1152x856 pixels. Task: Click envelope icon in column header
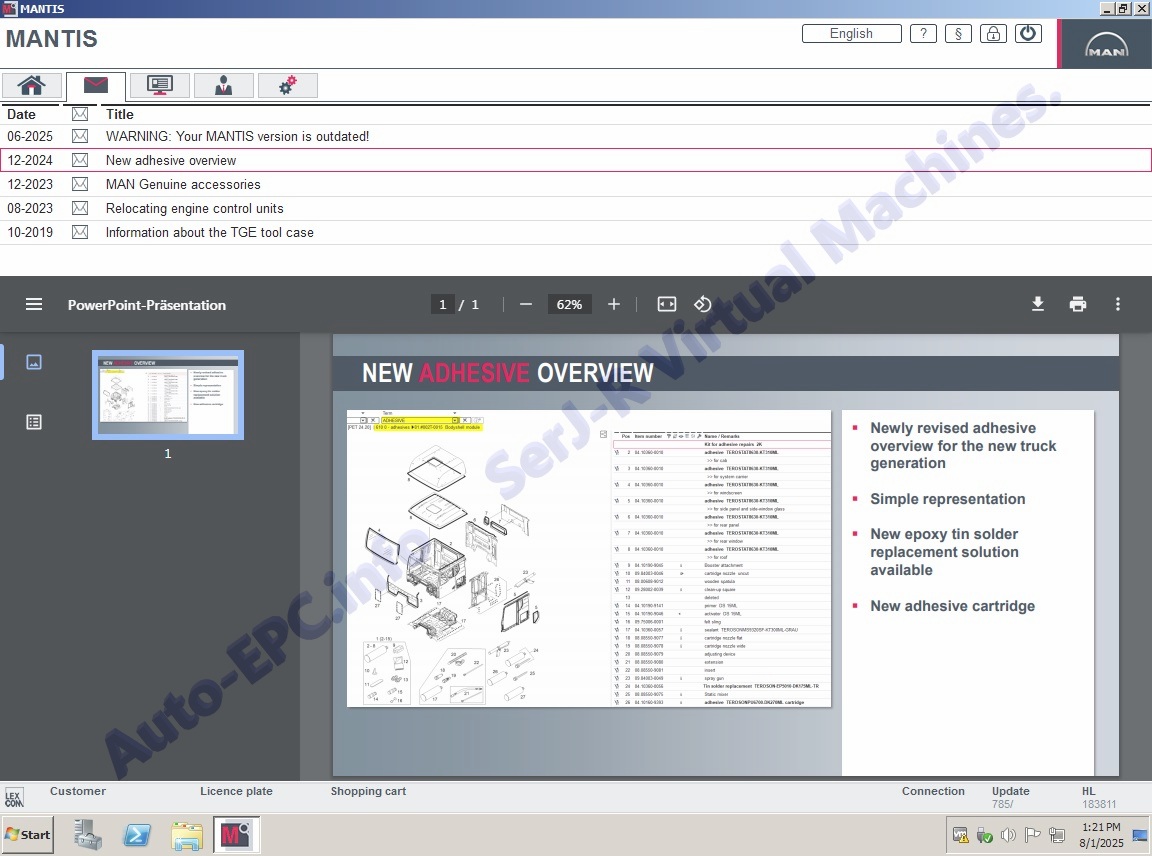point(80,115)
